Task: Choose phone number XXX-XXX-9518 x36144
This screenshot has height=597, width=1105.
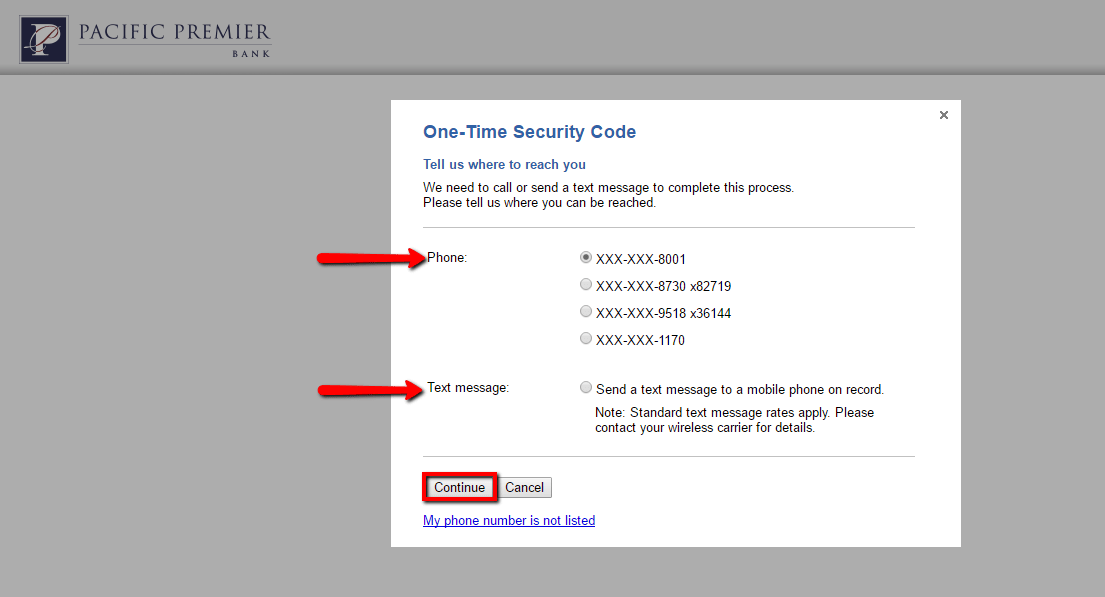Action: click(x=586, y=311)
